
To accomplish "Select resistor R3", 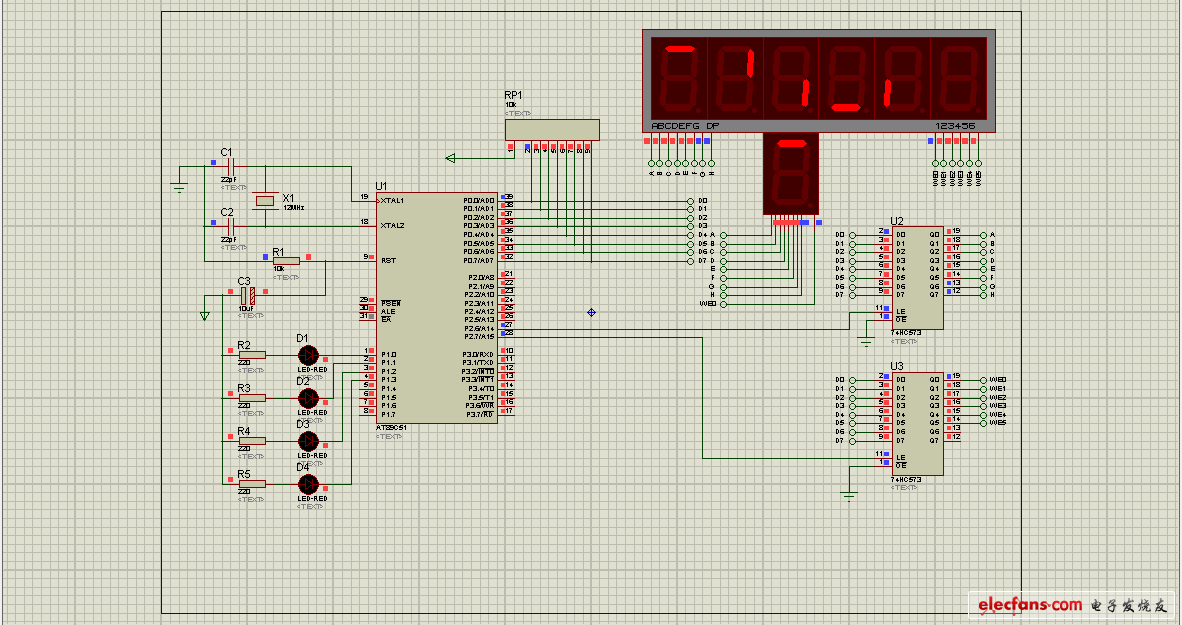I will [x=253, y=397].
